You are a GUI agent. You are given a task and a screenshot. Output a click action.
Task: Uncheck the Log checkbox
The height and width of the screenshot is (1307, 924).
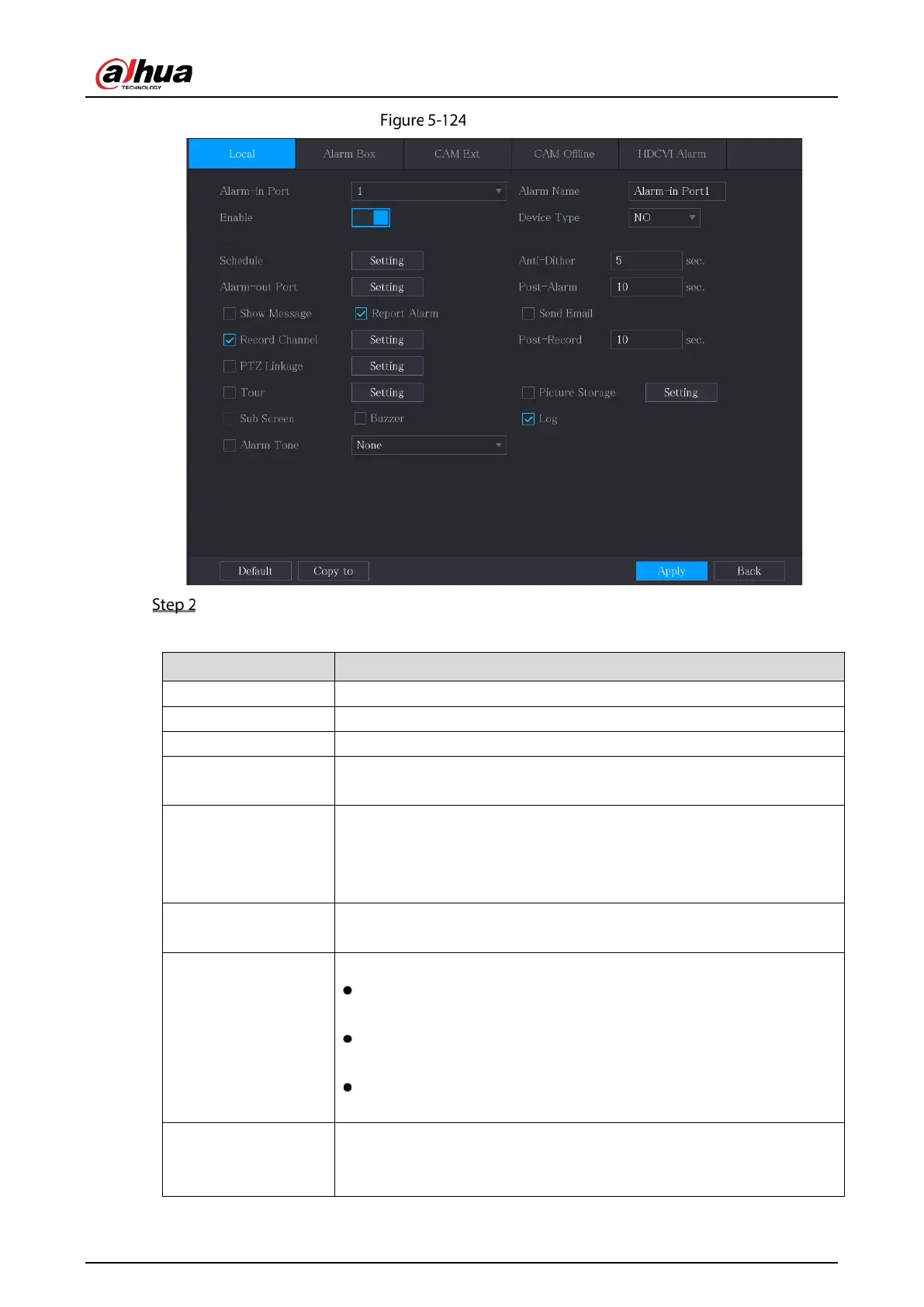coord(528,419)
